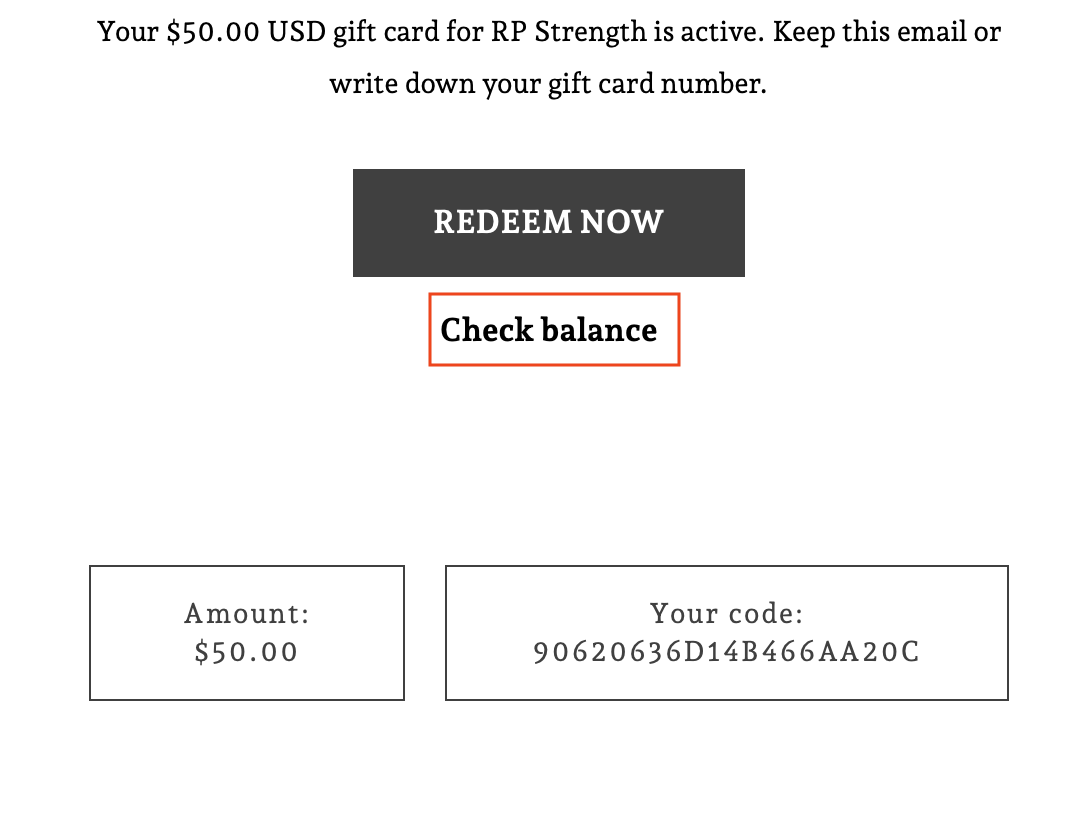Click "RP Strength" in the confirmation message

(x=567, y=32)
